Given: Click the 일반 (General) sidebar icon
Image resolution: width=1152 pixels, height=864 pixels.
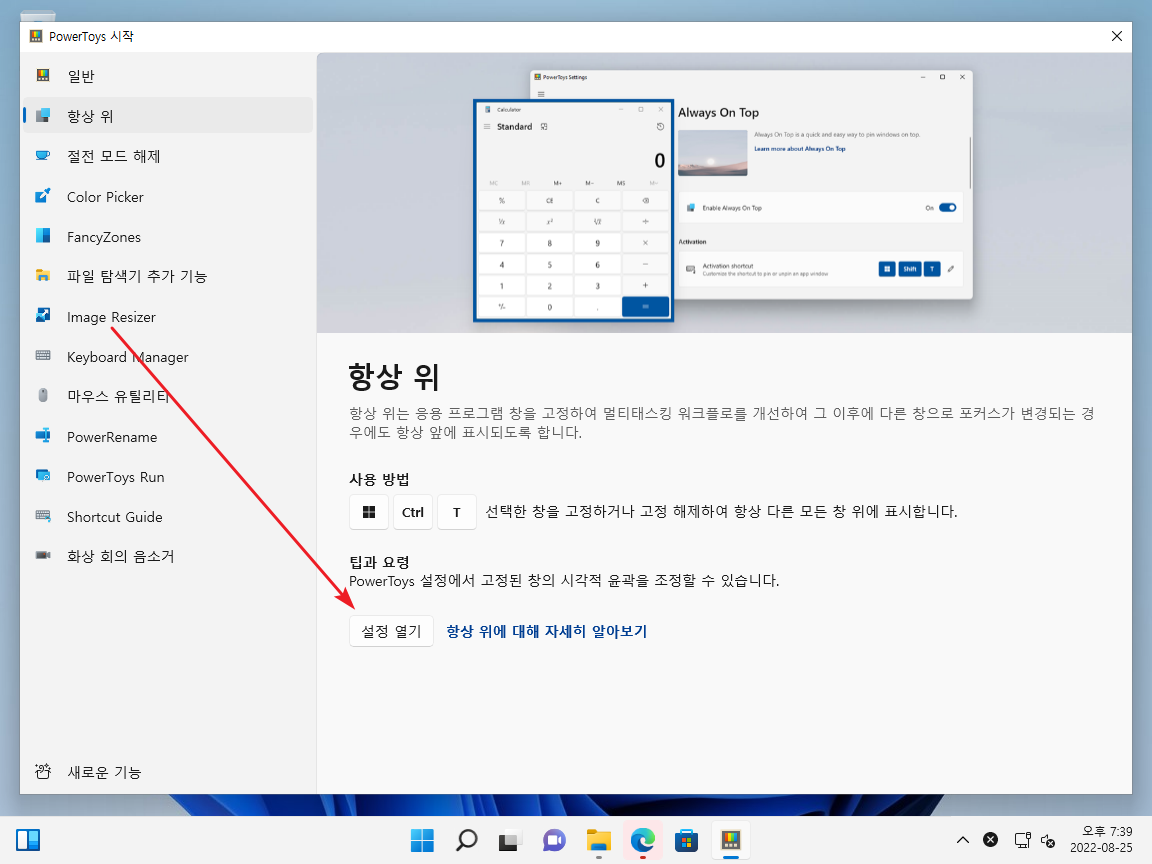Looking at the screenshot, I should point(43,76).
